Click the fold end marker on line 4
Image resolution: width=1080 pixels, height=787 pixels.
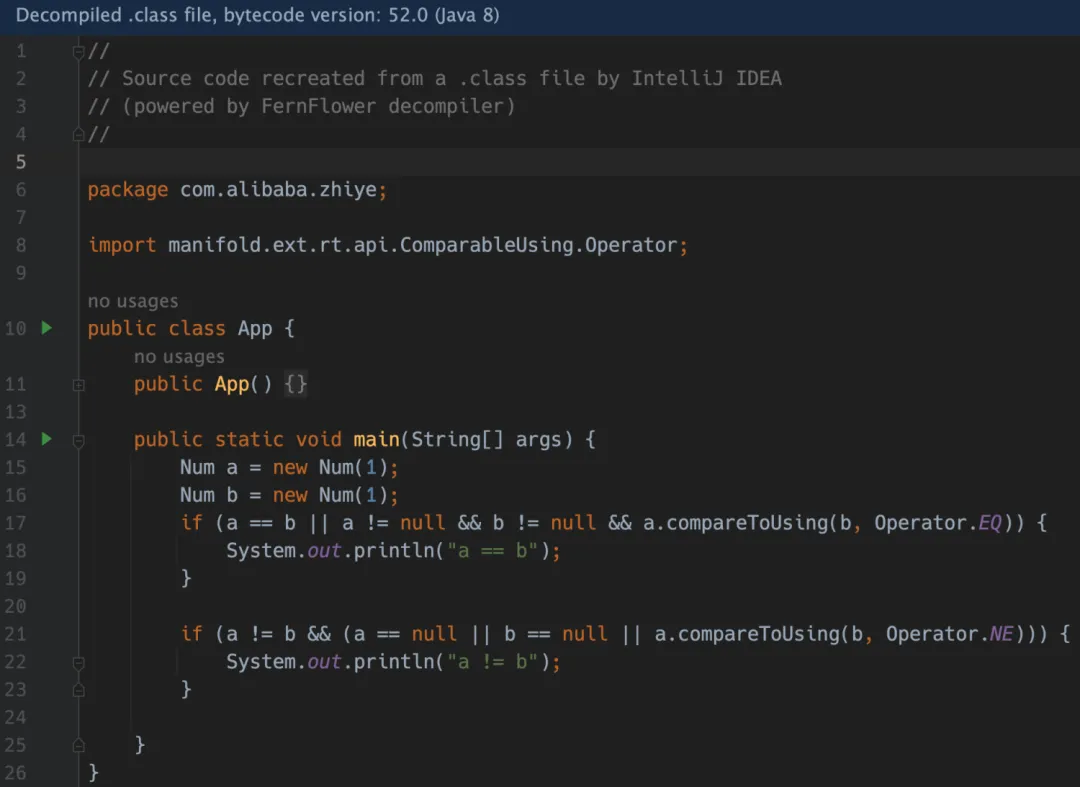click(78, 134)
